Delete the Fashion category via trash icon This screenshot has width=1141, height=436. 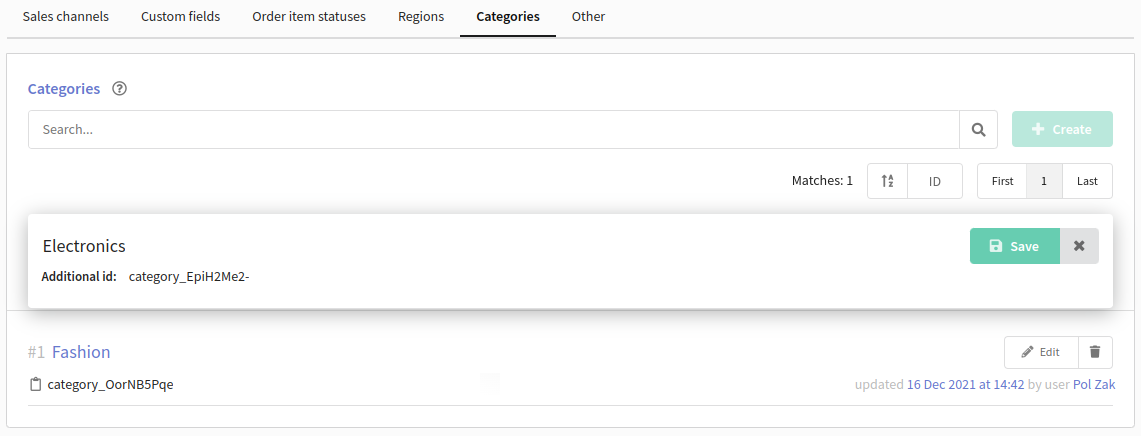(x=1094, y=352)
